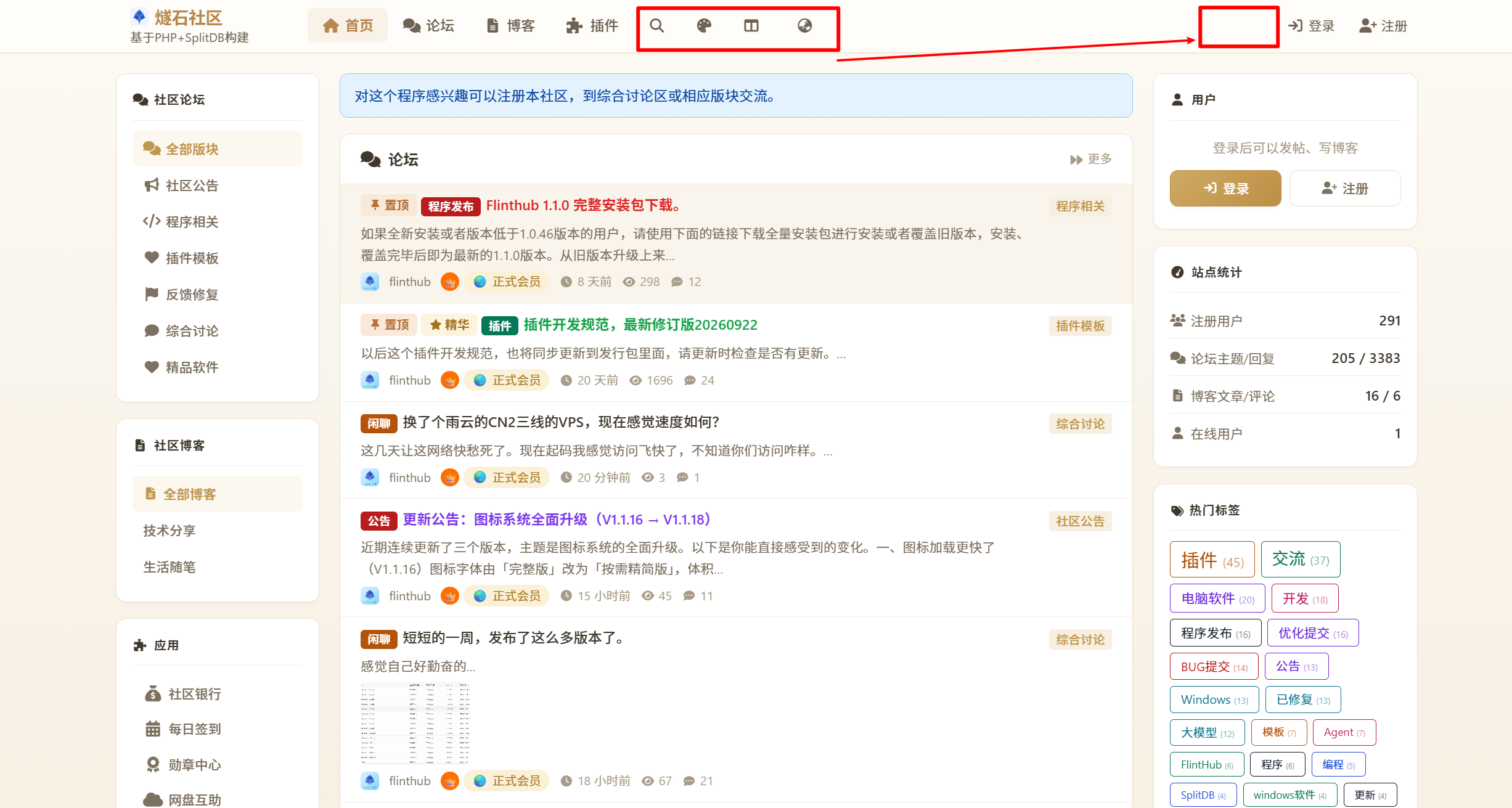Open post 换了个雨云的CN2三线的VPS
The height and width of the screenshot is (808, 1512).
[561, 422]
